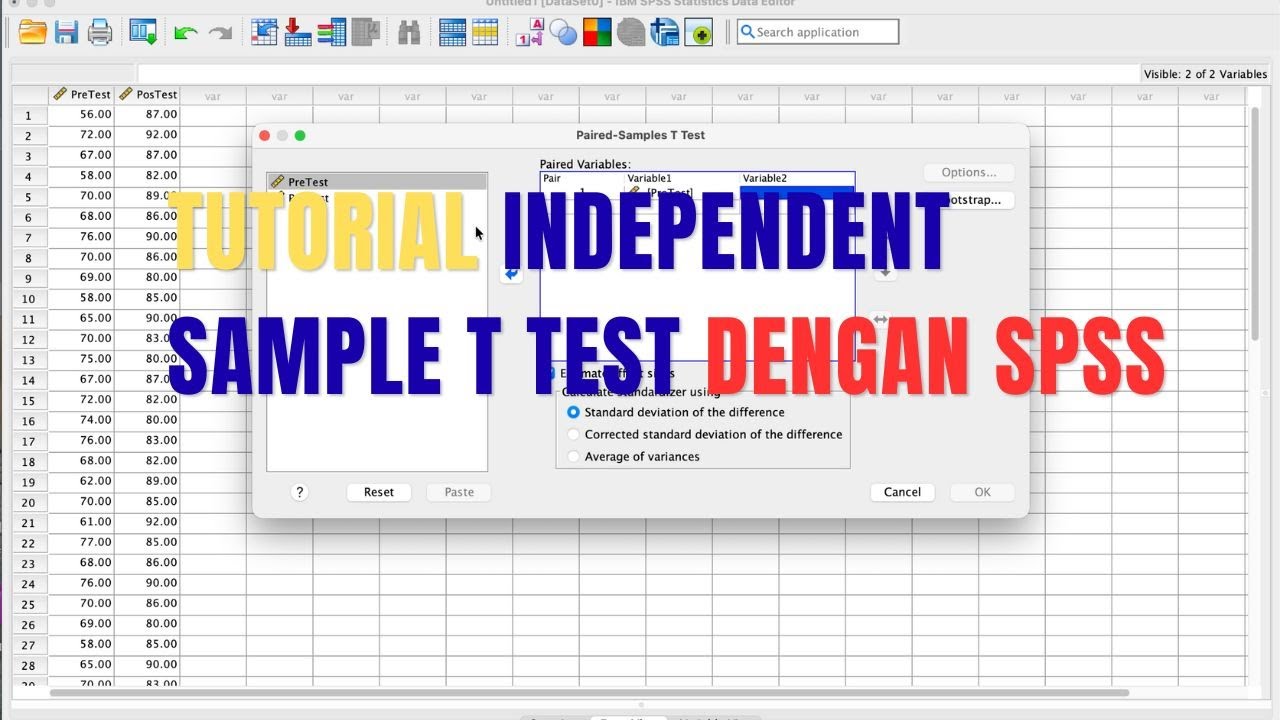Click the Bootstrap... button
1280x720 pixels.
[969, 200]
